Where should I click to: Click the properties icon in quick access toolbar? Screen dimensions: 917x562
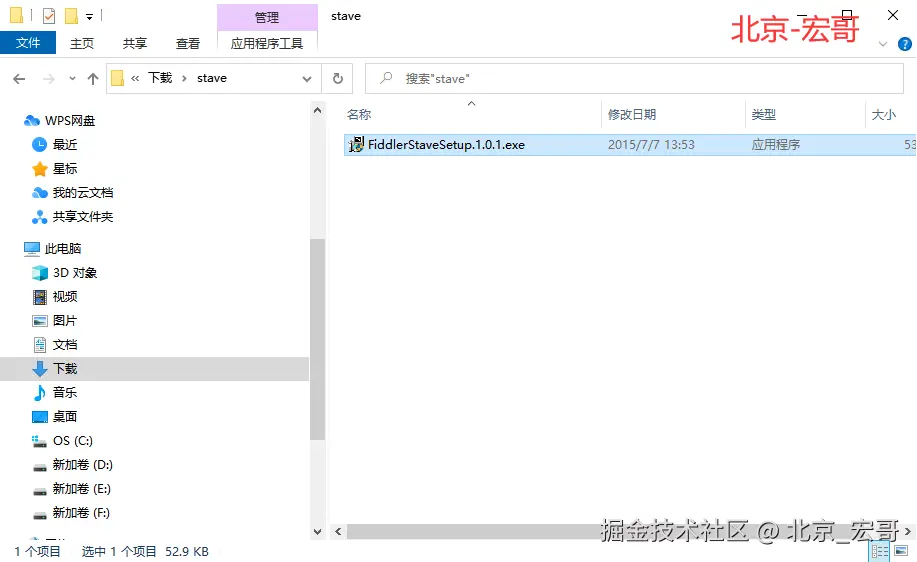pos(49,16)
